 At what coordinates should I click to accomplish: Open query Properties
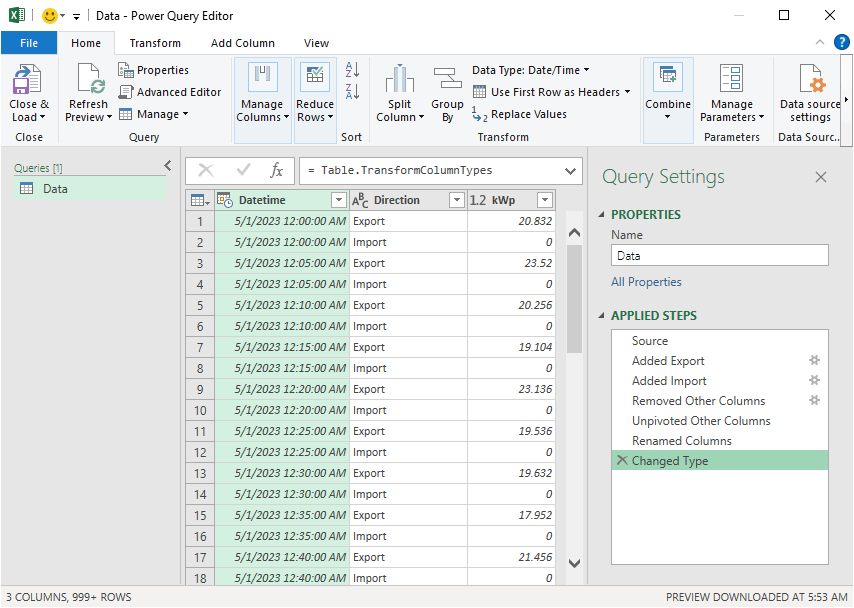tap(154, 70)
